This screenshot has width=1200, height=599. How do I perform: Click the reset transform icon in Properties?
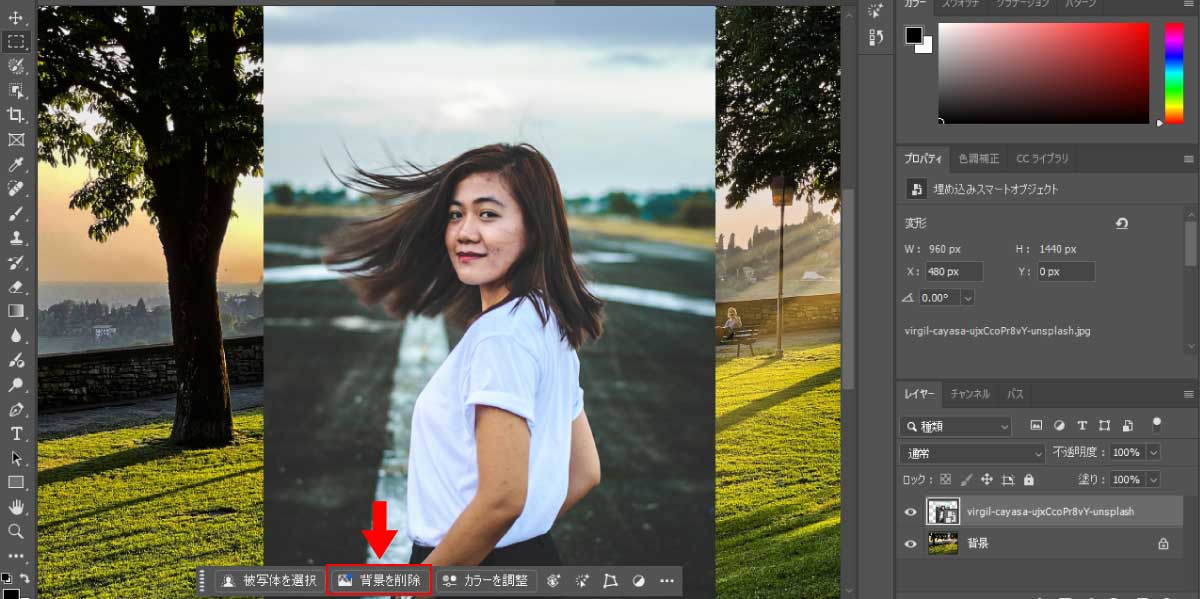pyautogui.click(x=1122, y=224)
